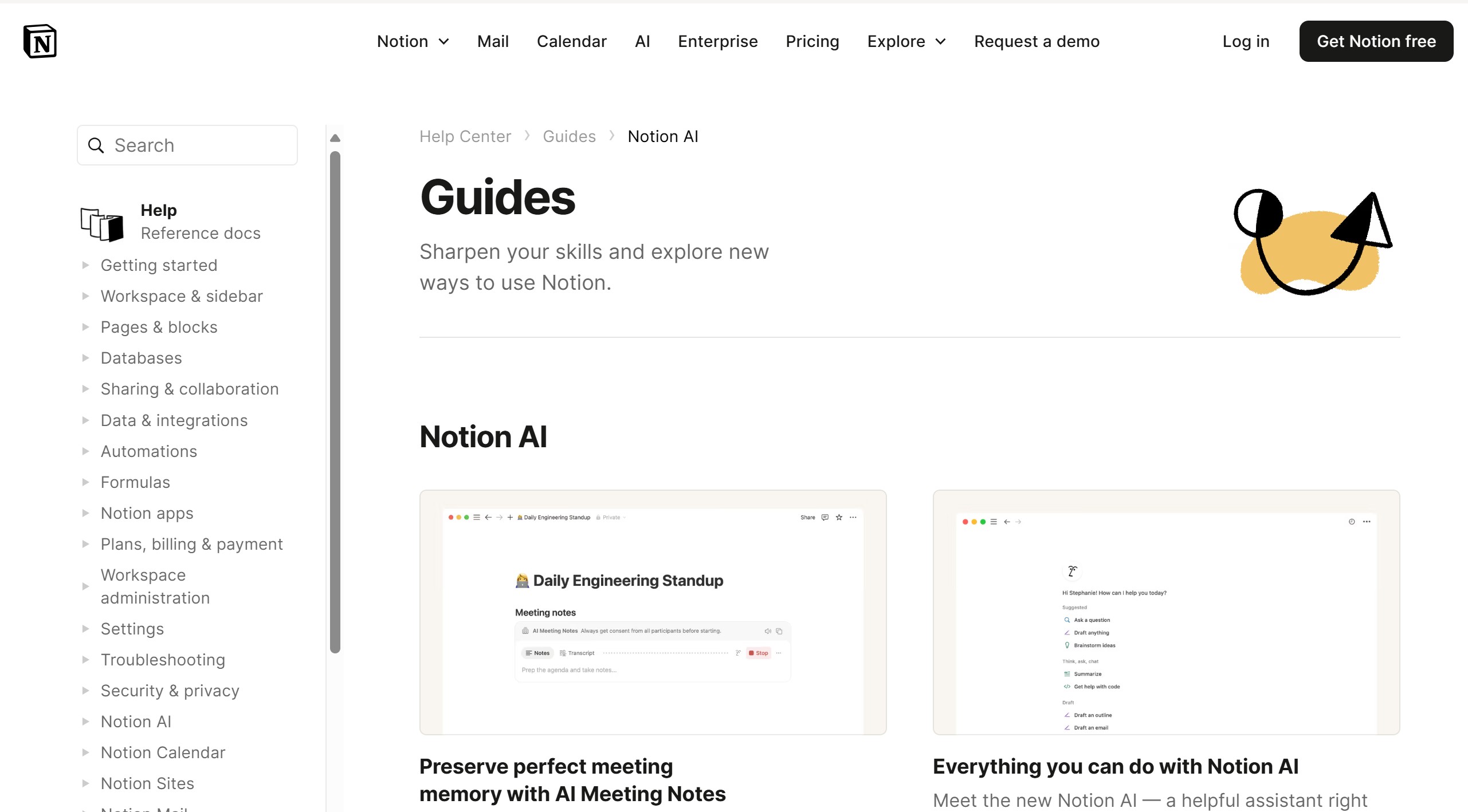
Task: Expand the Workspace administration arrow
Action: click(85, 586)
